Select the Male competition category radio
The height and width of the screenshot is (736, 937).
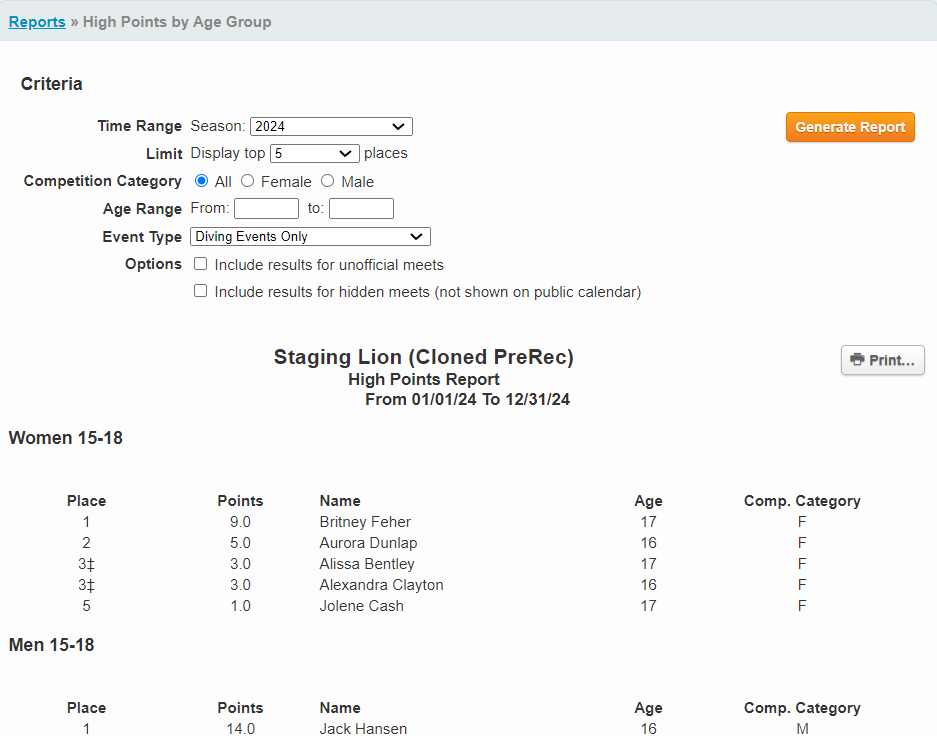pyautogui.click(x=328, y=181)
